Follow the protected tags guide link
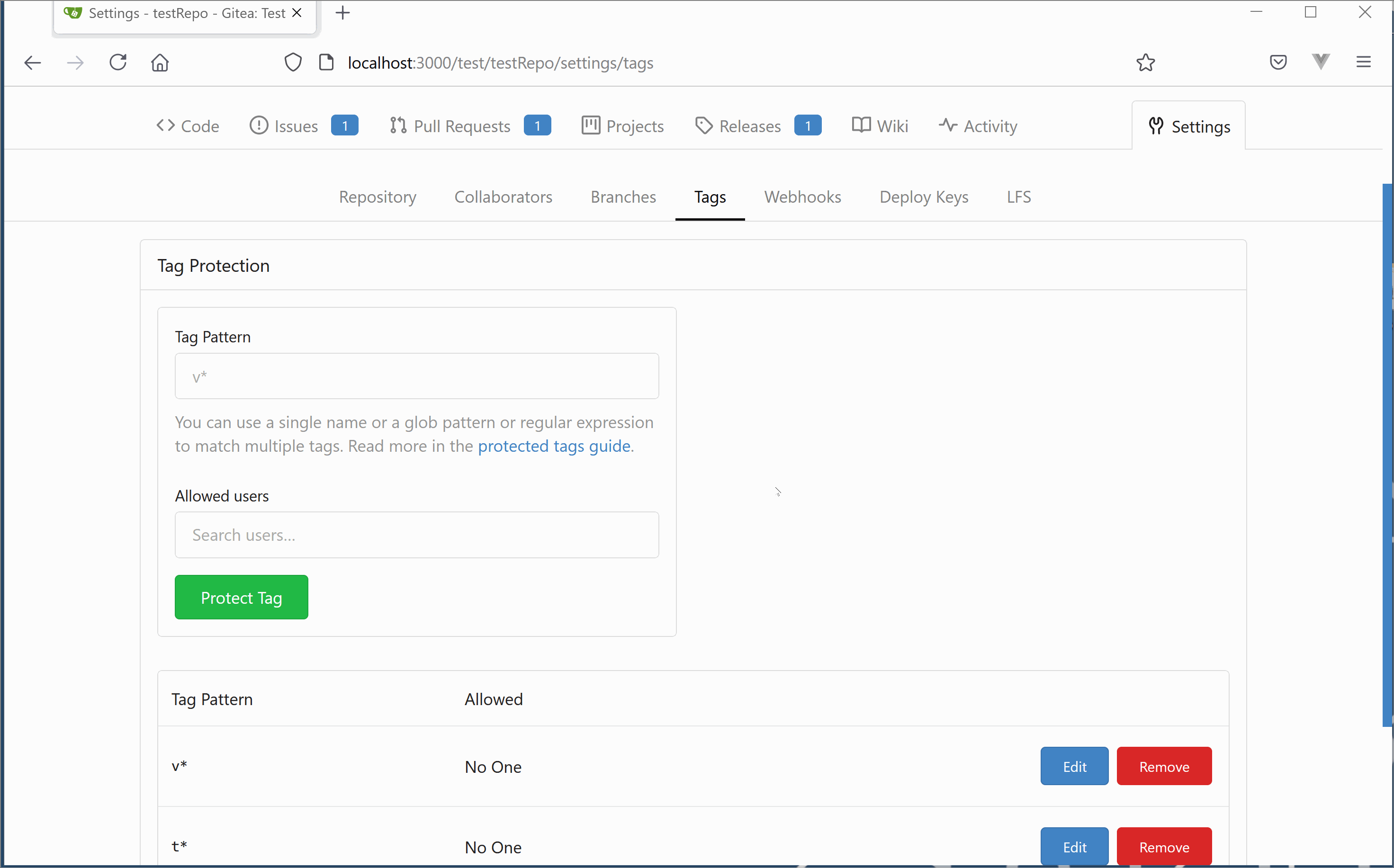Image resolution: width=1394 pixels, height=868 pixels. coord(554,446)
